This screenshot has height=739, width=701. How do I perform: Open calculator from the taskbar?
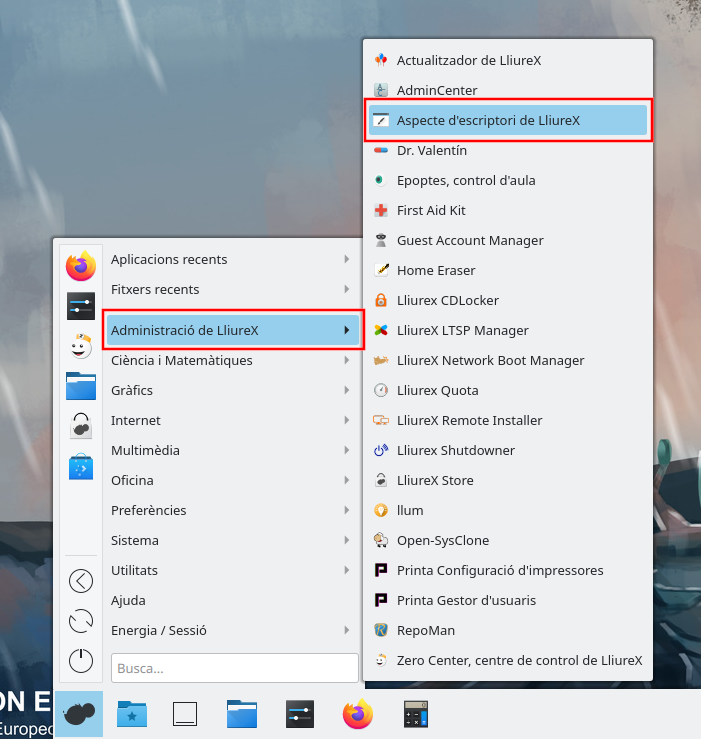pyautogui.click(x=416, y=714)
